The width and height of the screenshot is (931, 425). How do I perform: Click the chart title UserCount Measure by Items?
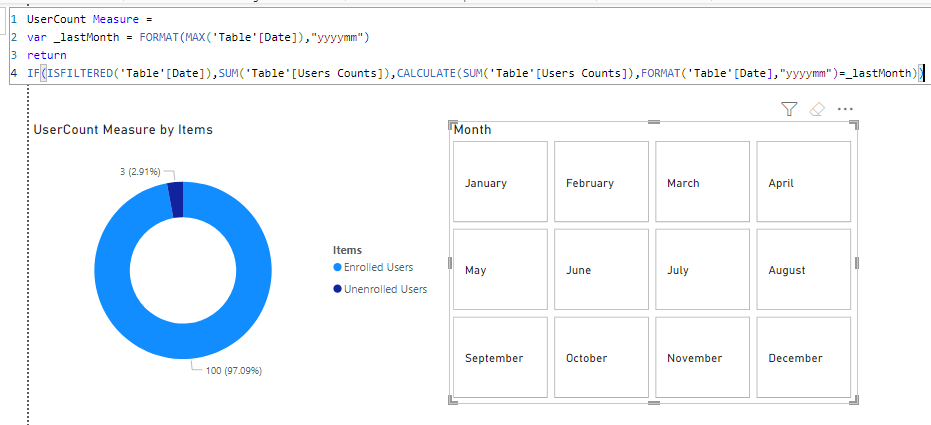point(123,129)
